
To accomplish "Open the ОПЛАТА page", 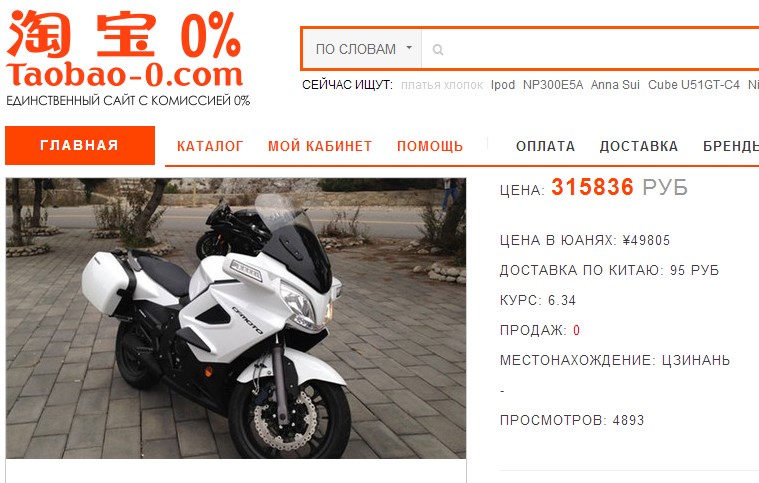I will pyautogui.click(x=546, y=146).
